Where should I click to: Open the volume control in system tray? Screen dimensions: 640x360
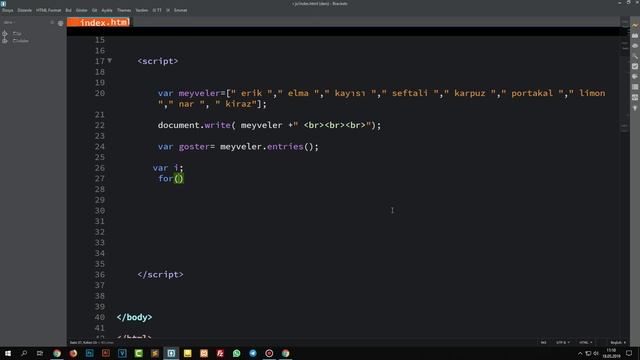coord(596,353)
